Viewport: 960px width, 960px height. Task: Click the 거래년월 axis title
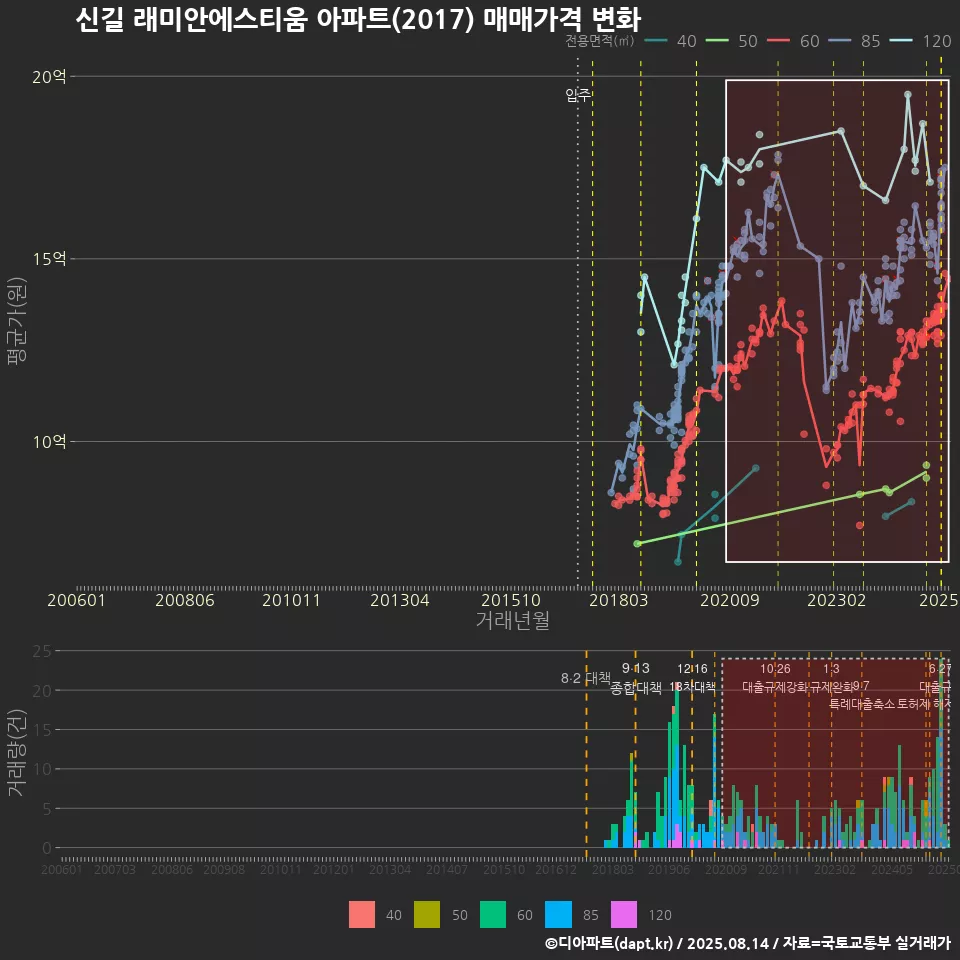512,620
